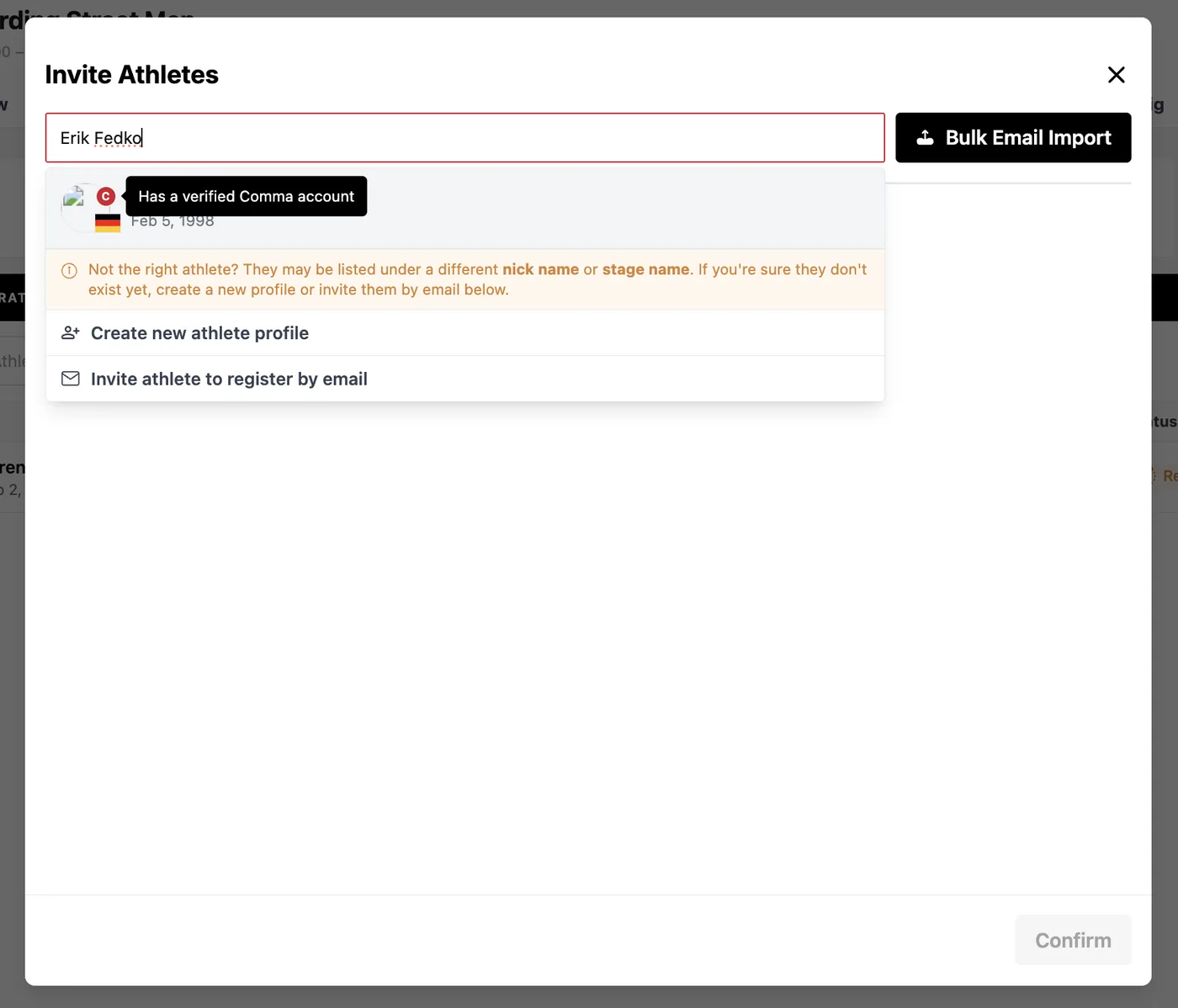The image size is (1178, 1008).
Task: Click the German flag icon
Action: tap(108, 223)
